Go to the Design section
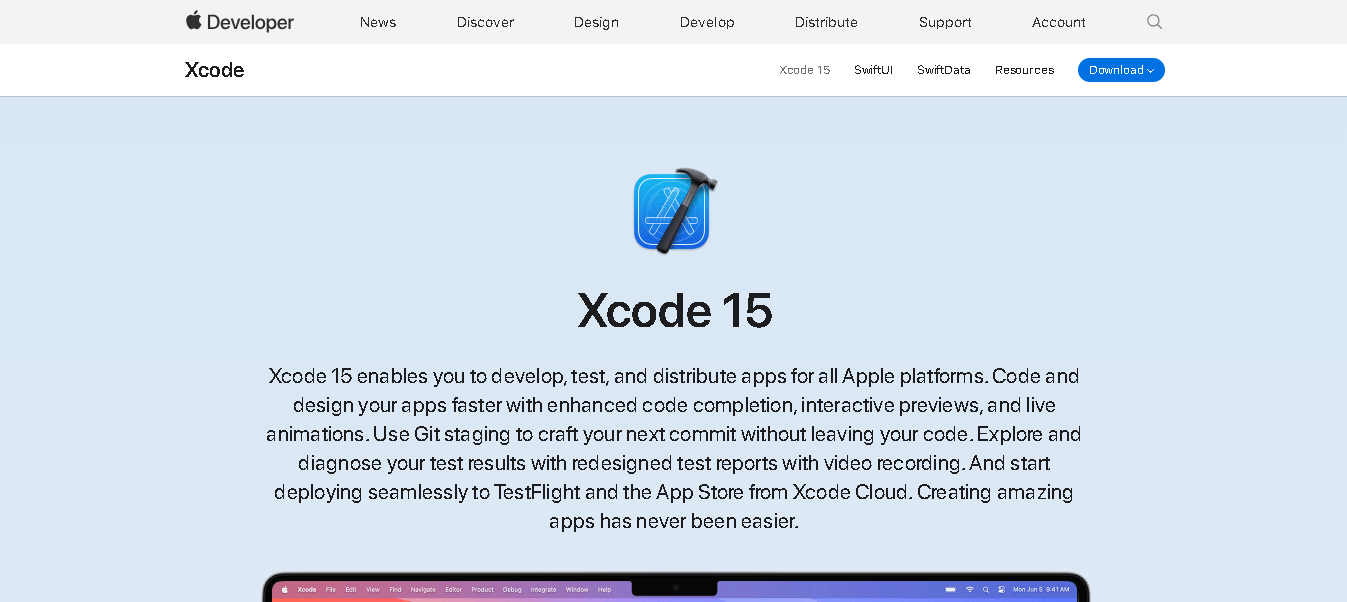The image size is (1347, 602). tap(596, 22)
